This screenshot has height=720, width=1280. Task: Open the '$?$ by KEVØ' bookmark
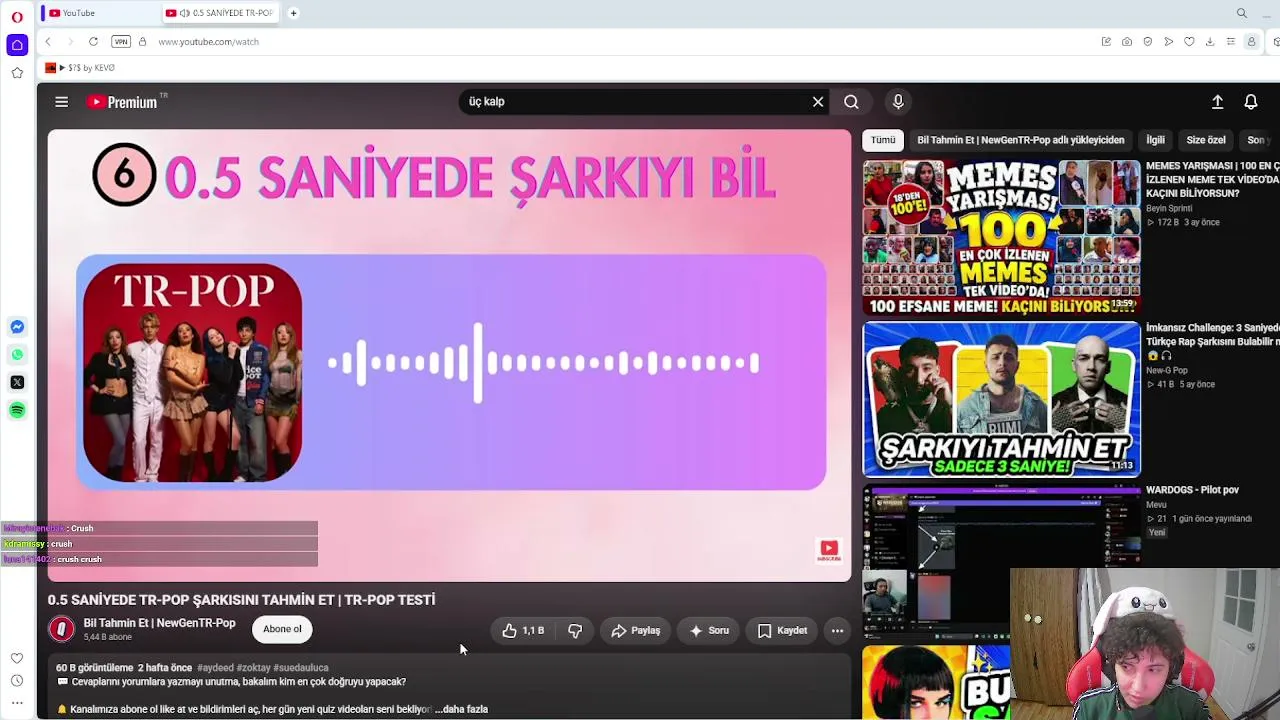coord(80,68)
